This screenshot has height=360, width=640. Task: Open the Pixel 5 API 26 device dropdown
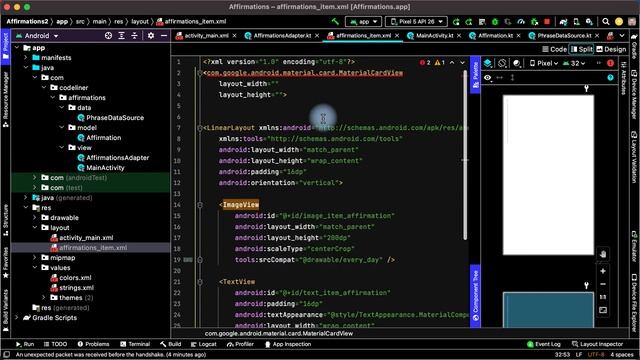(x=416, y=22)
